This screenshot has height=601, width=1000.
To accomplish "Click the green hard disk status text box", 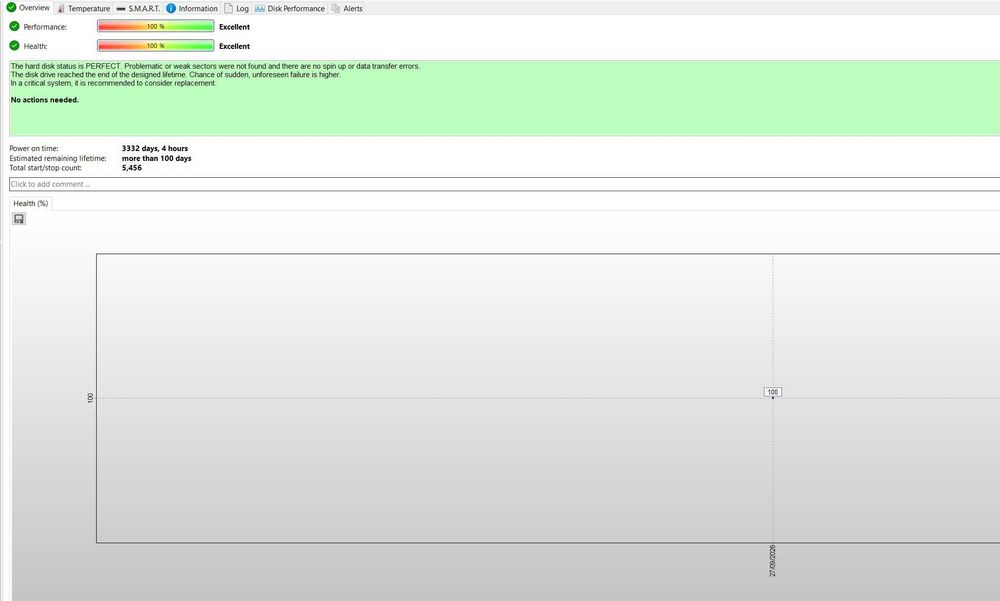I will 504,98.
